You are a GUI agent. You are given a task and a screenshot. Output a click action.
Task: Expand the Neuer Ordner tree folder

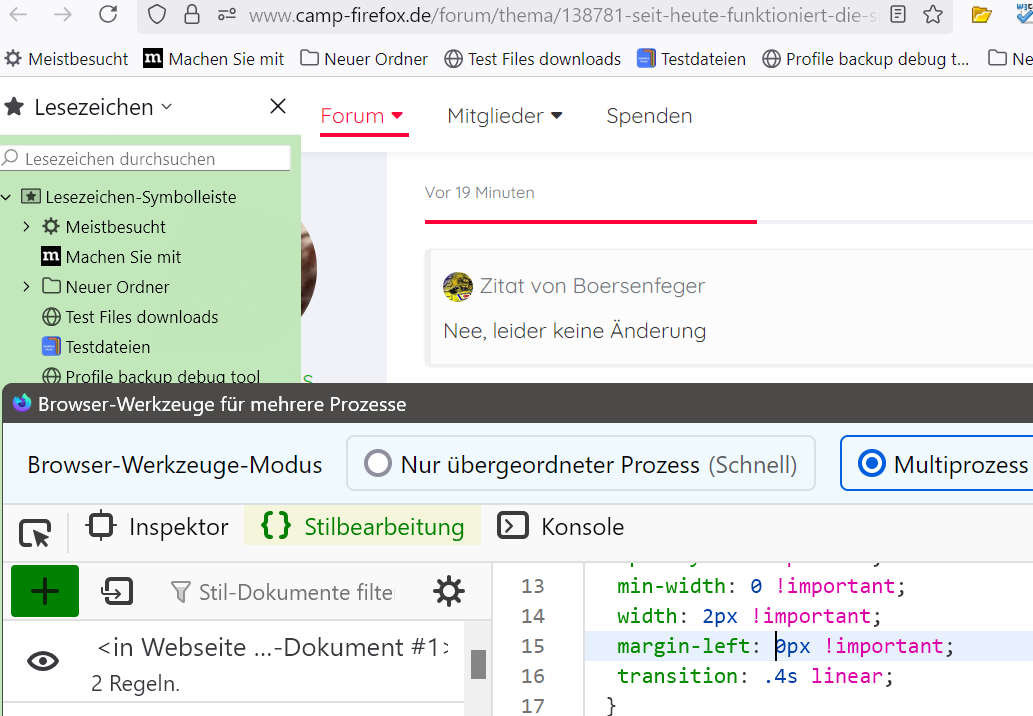(26, 287)
